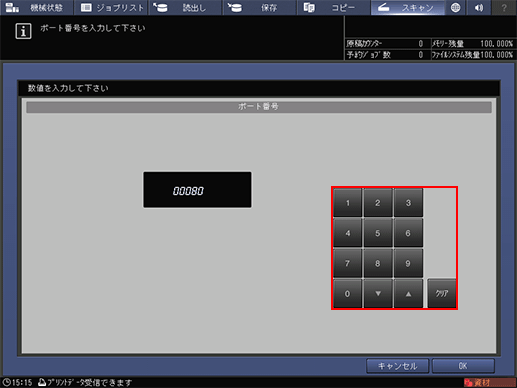This screenshot has height=388, width=517.
Task: Cancel with the キャンセル button
Action: 397,366
